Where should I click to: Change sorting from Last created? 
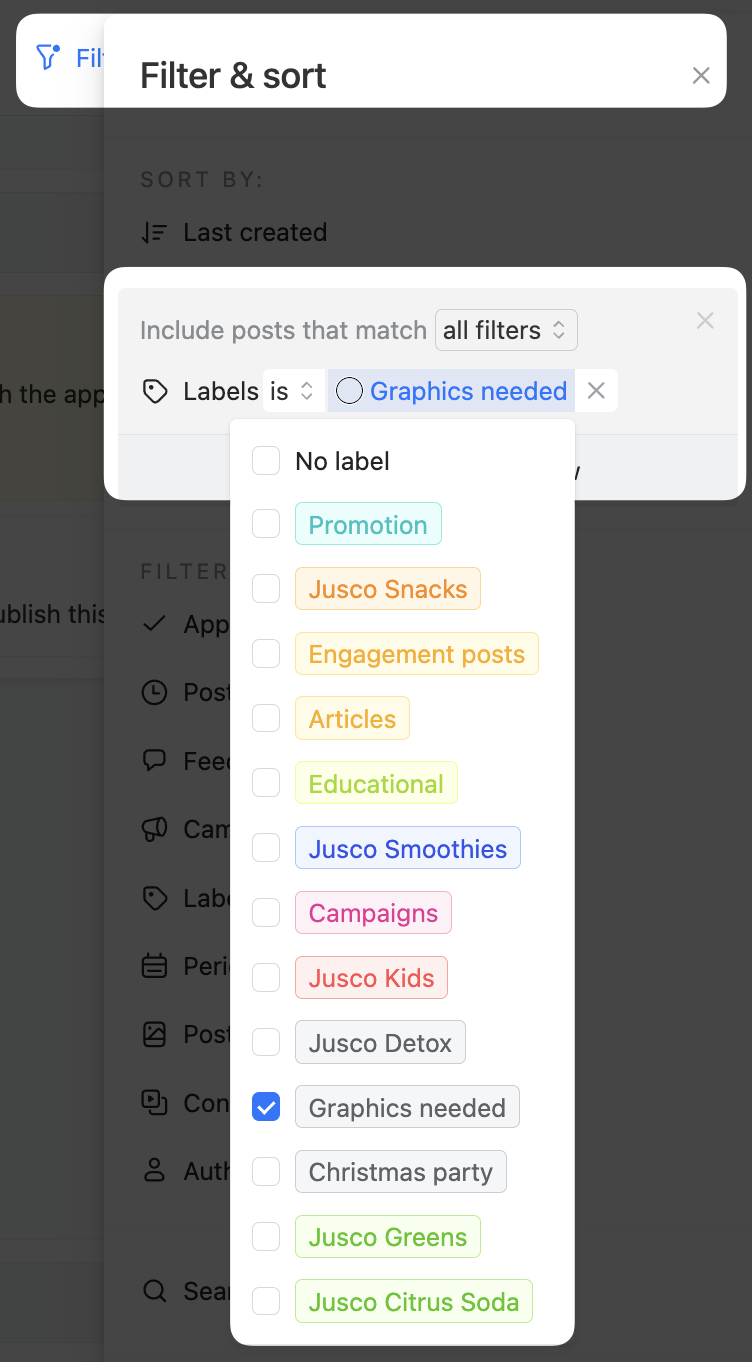(255, 232)
